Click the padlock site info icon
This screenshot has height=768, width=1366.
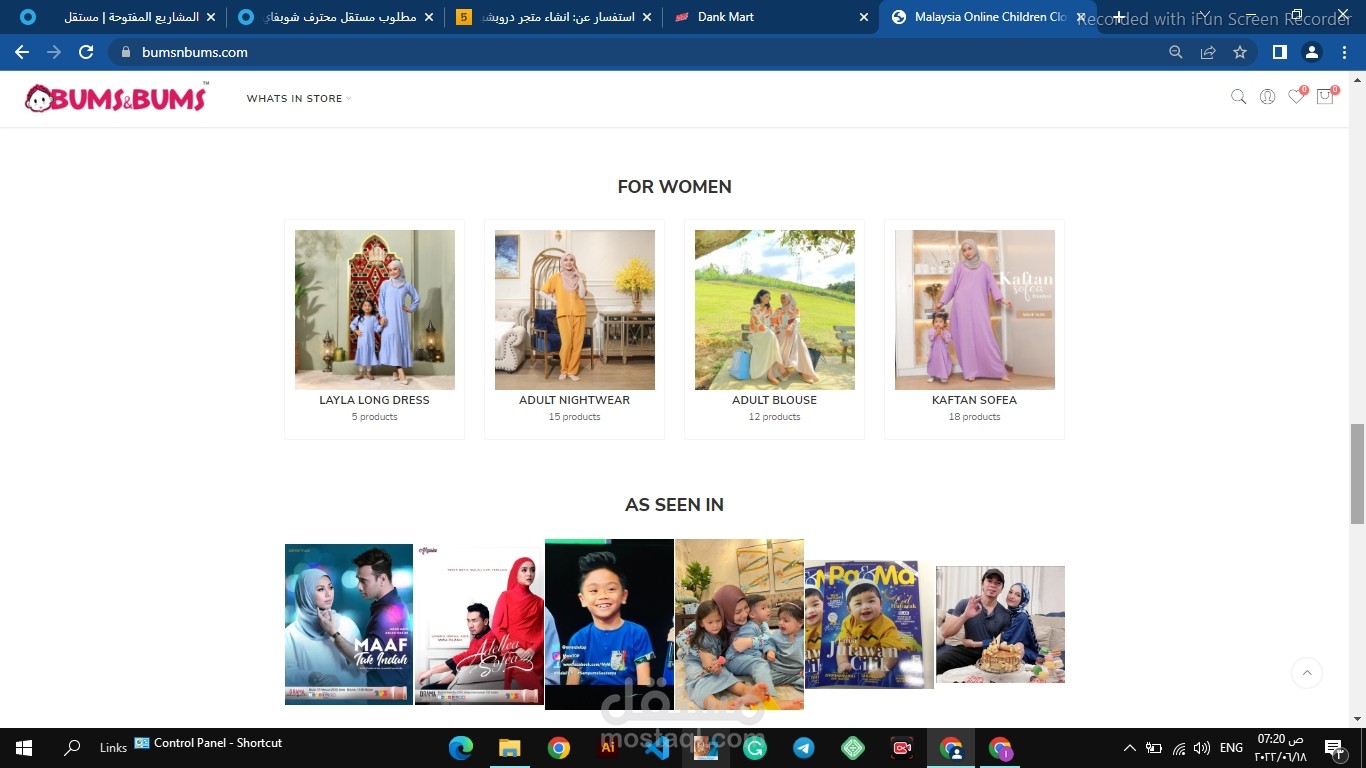coord(126,52)
